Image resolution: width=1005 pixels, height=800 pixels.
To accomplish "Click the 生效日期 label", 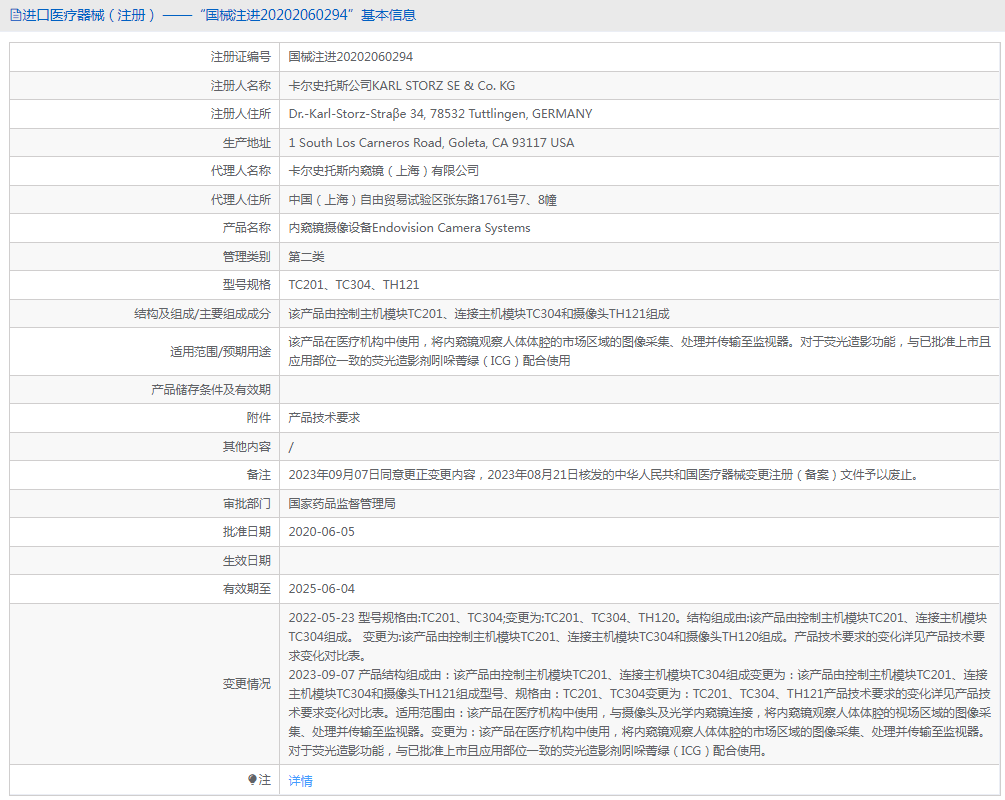I will click(x=247, y=561).
